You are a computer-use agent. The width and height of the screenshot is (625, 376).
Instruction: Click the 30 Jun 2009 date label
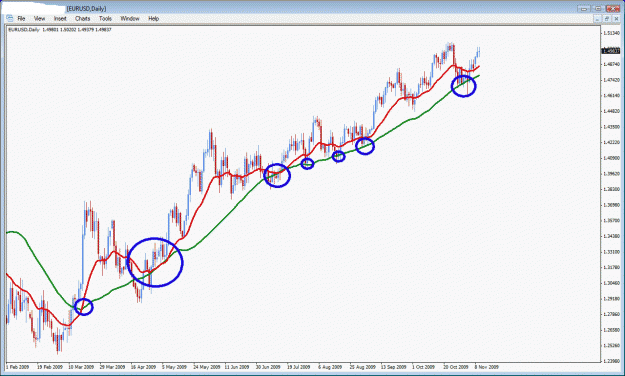pos(268,367)
